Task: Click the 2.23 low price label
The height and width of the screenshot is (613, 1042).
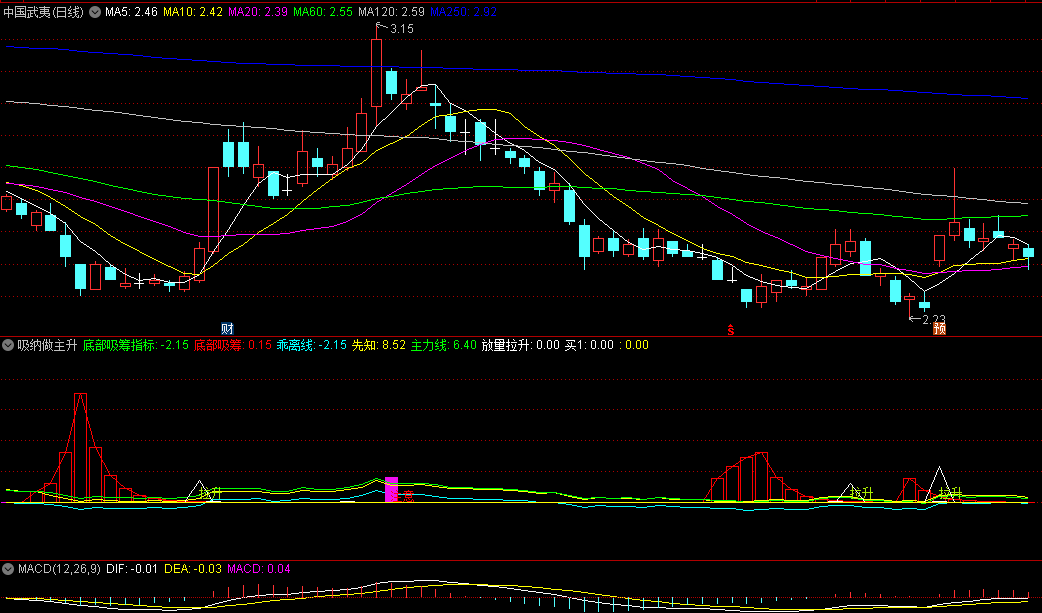Action: click(x=934, y=319)
